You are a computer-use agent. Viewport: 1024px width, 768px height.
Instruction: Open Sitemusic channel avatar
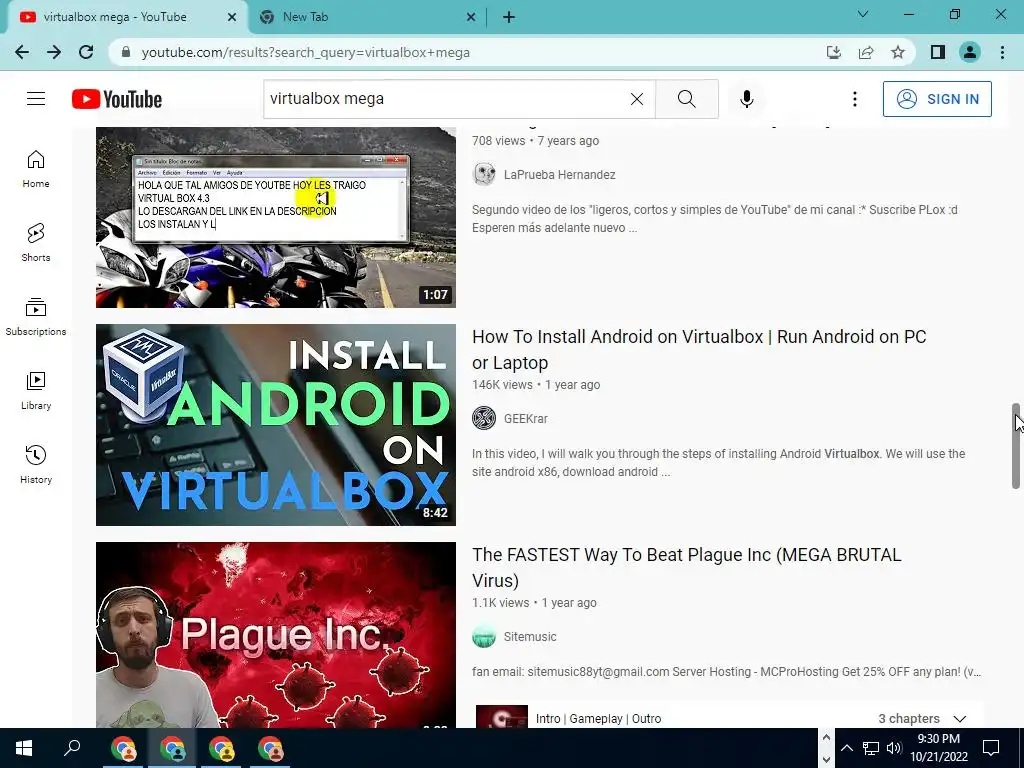[484, 636]
